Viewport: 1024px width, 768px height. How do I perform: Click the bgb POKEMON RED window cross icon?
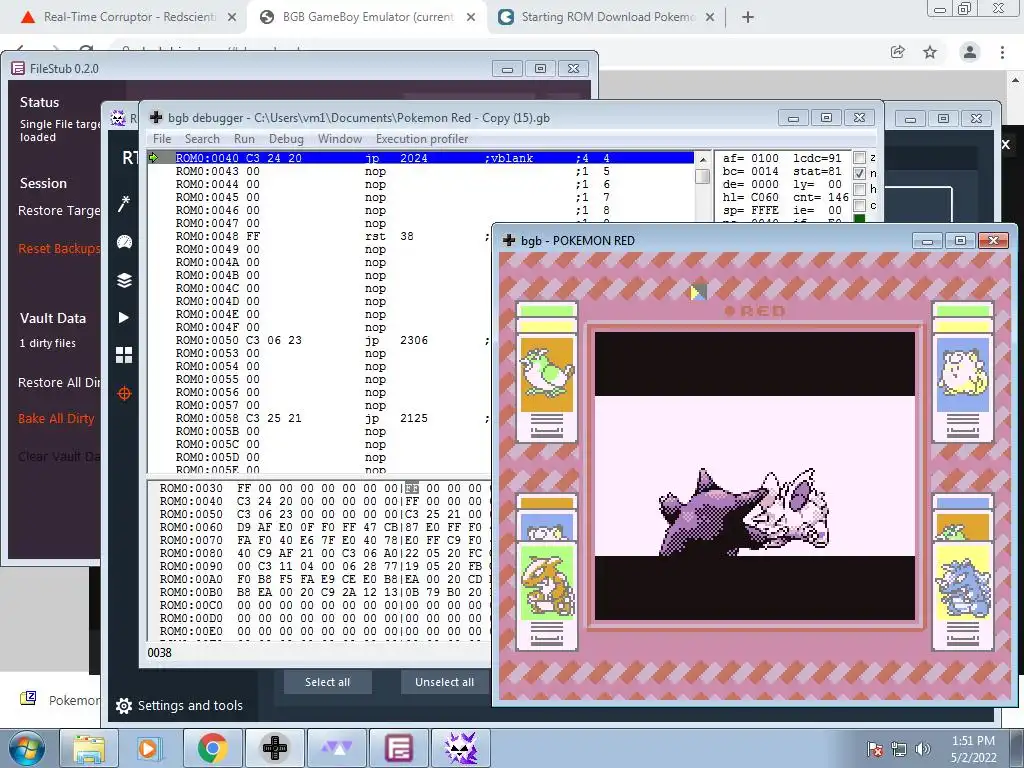(x=509, y=240)
